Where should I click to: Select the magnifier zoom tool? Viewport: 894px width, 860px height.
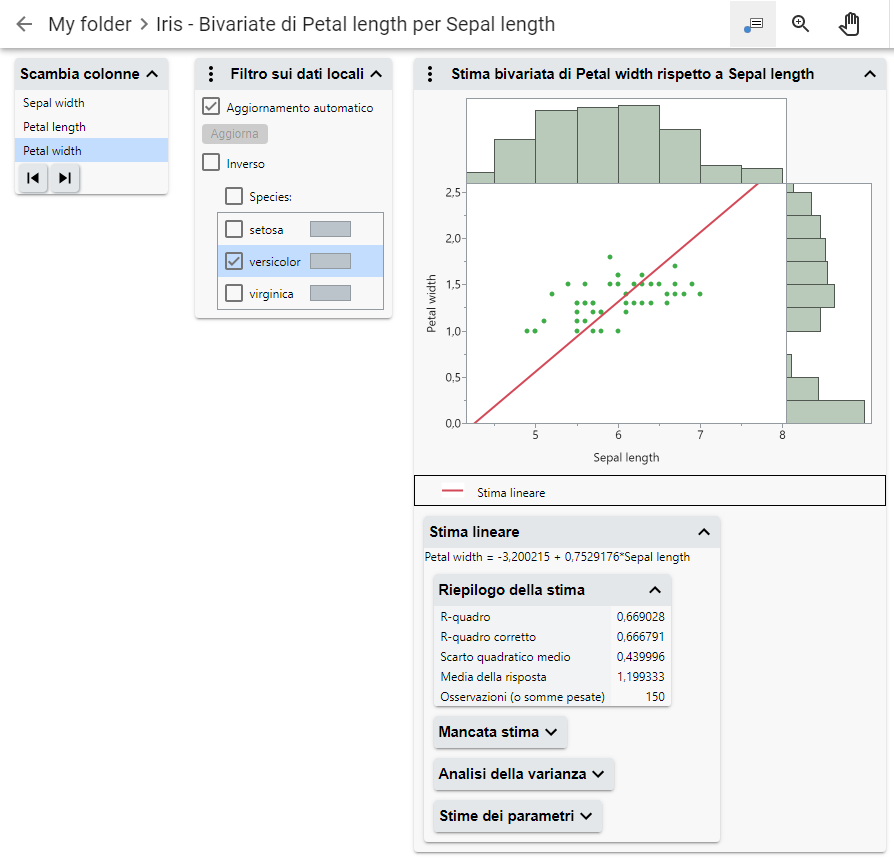pyautogui.click(x=800, y=24)
